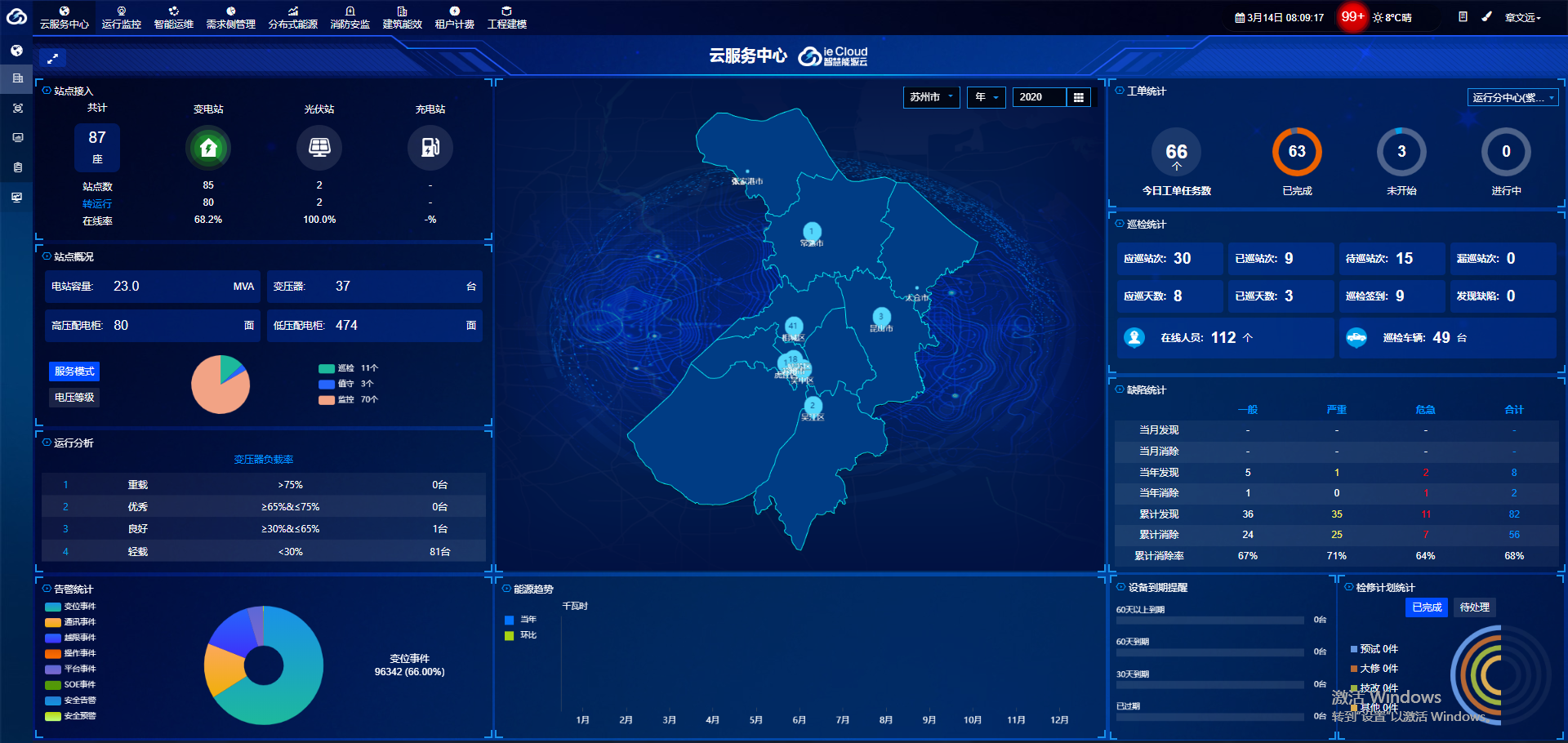Switch to the 待处理 maintenance plan tab
The image size is (1568, 743).
(1475, 607)
